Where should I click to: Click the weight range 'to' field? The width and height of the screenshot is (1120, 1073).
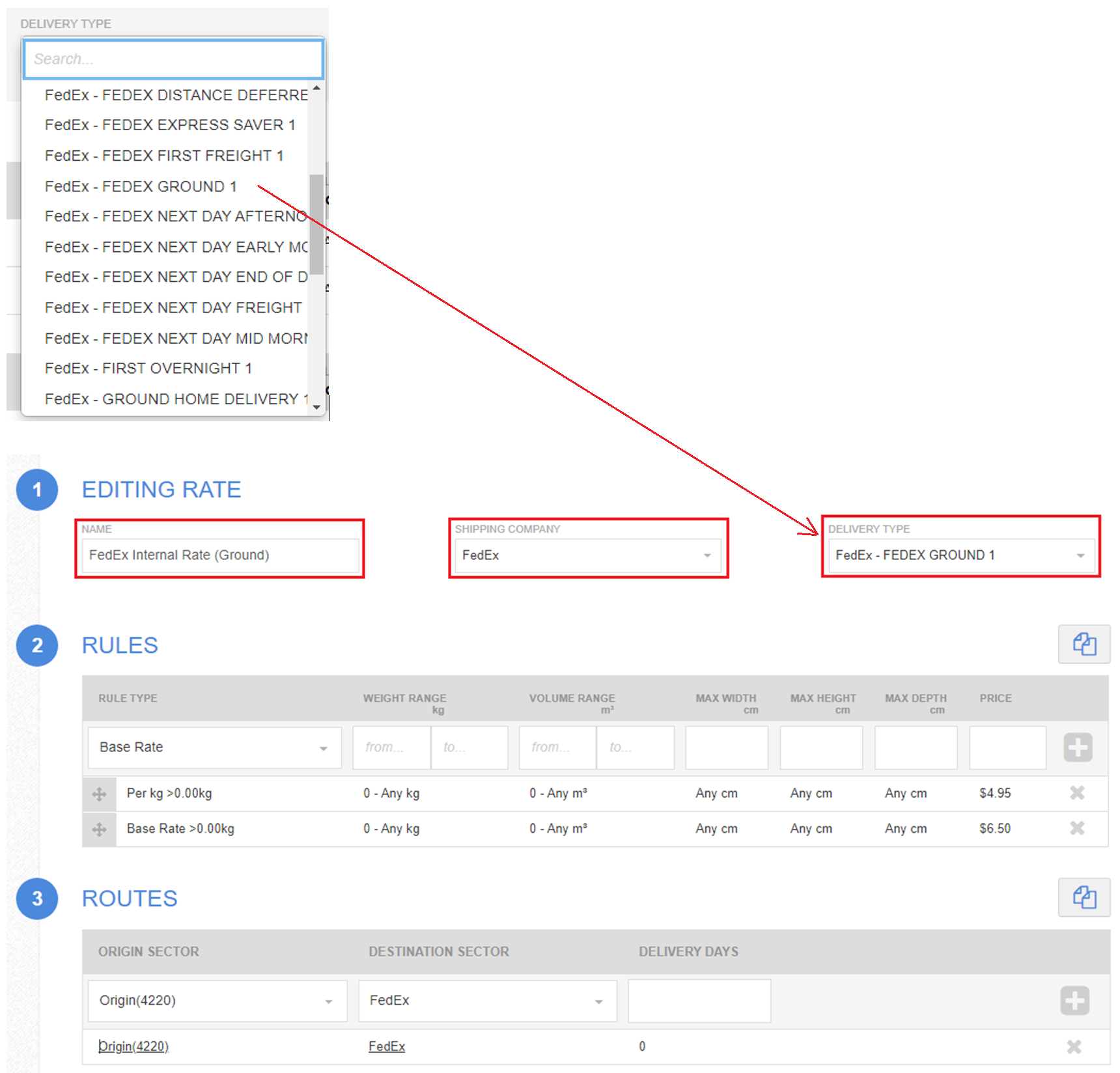pyautogui.click(x=469, y=747)
